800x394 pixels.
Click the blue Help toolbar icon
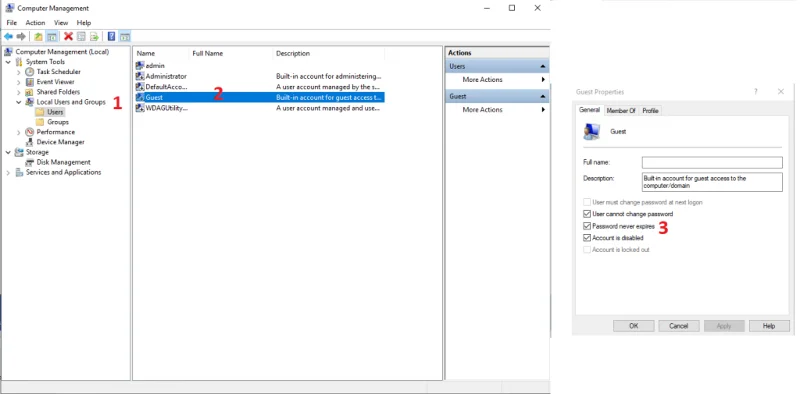pyautogui.click(x=111, y=37)
